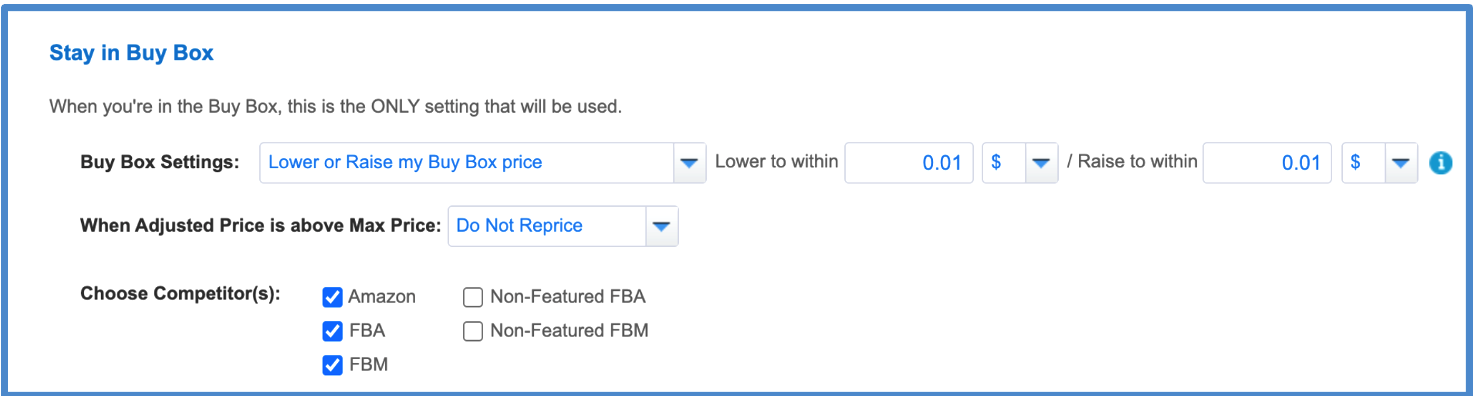Open the 'Lower or Raise my Buy Box price' dropdown

483,163
